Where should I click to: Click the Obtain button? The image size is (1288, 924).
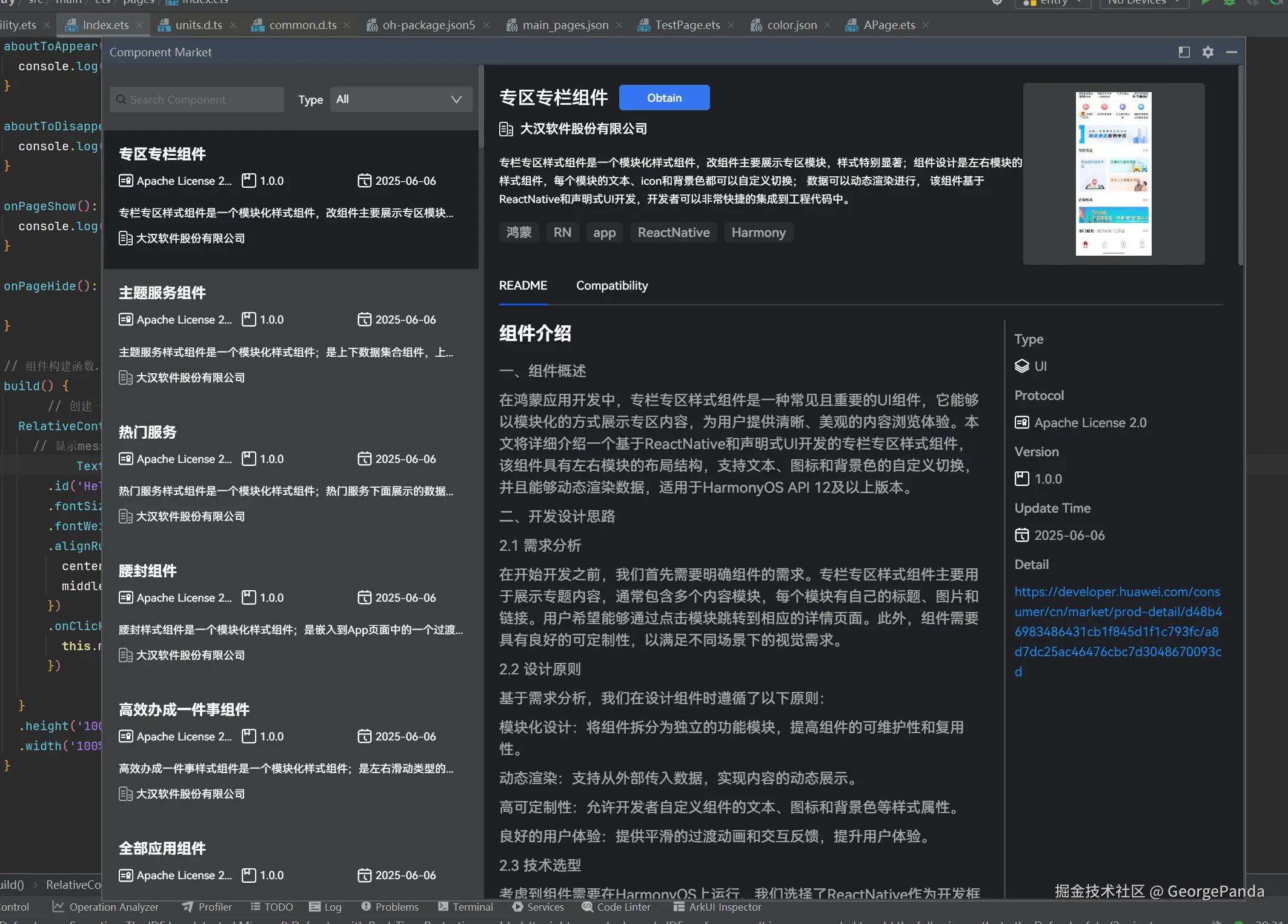tap(664, 97)
